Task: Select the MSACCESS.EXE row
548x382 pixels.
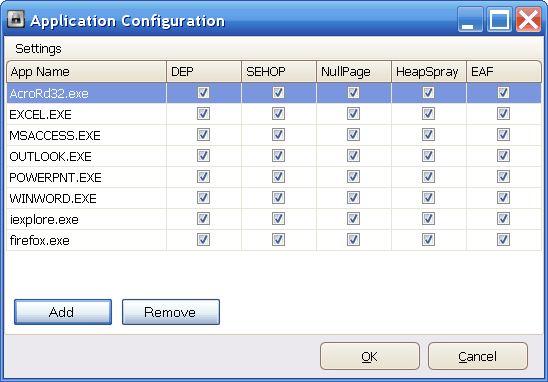Action: click(x=274, y=135)
